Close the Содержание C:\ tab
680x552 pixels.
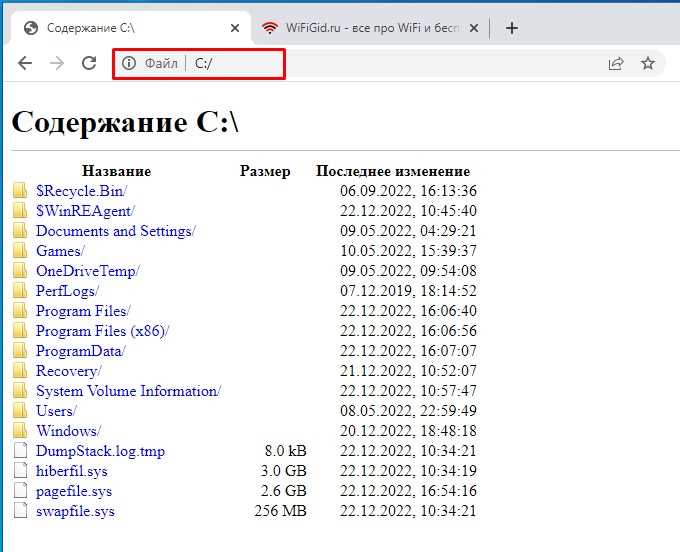235,28
